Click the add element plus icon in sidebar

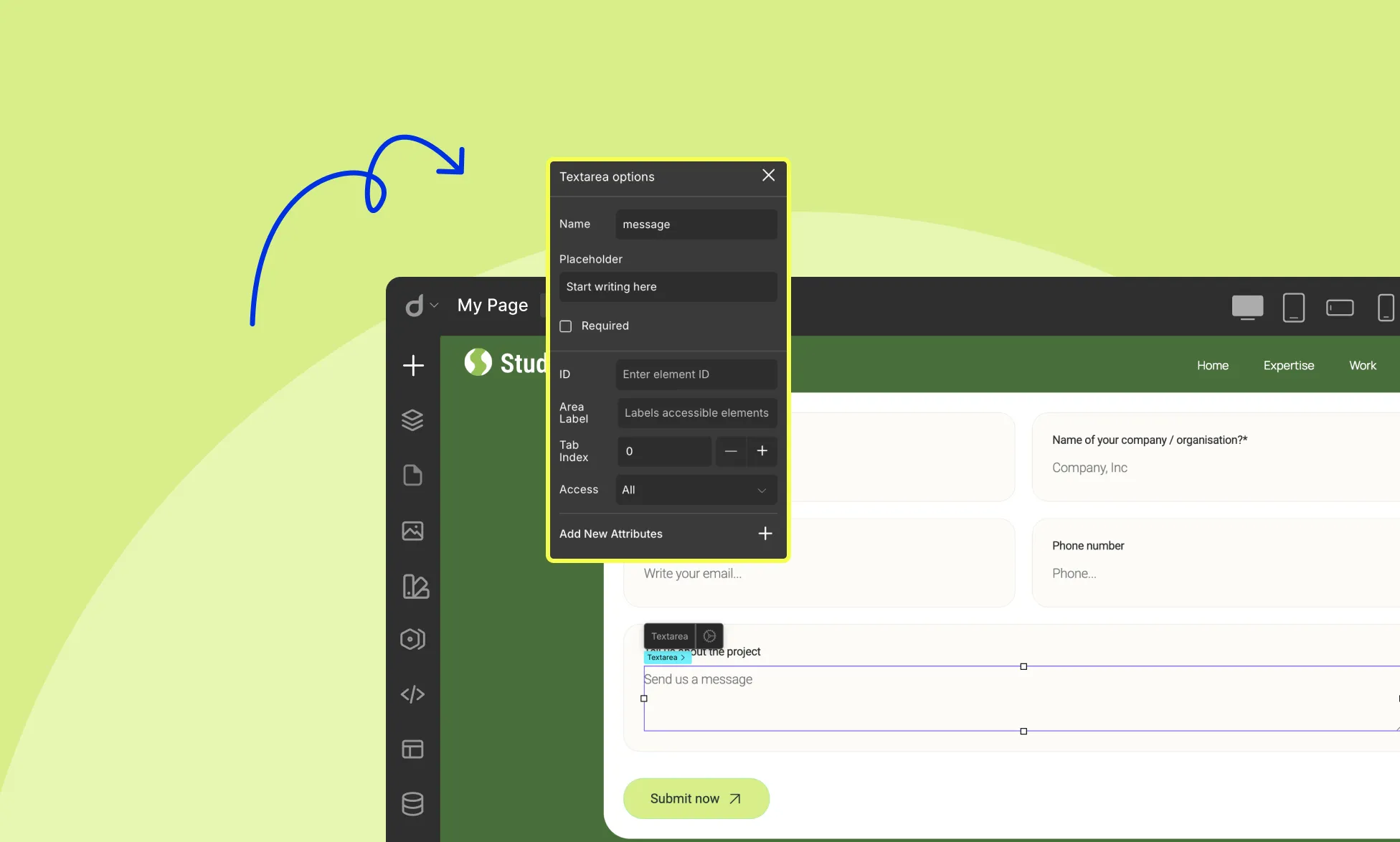click(x=413, y=365)
